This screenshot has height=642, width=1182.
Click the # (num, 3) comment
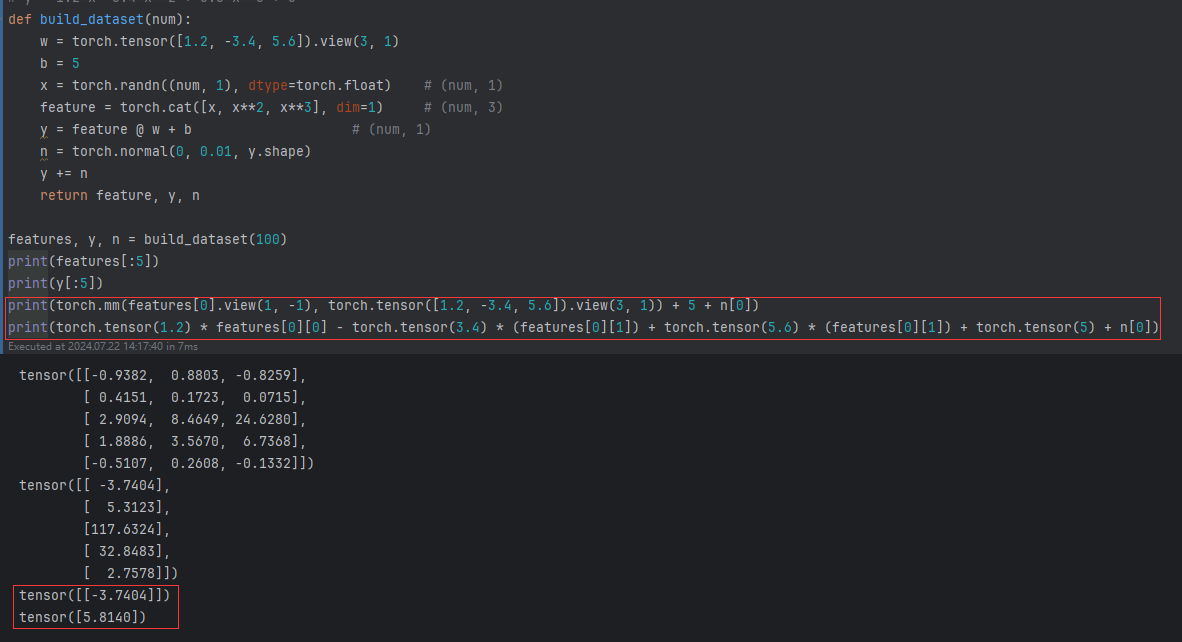(463, 107)
